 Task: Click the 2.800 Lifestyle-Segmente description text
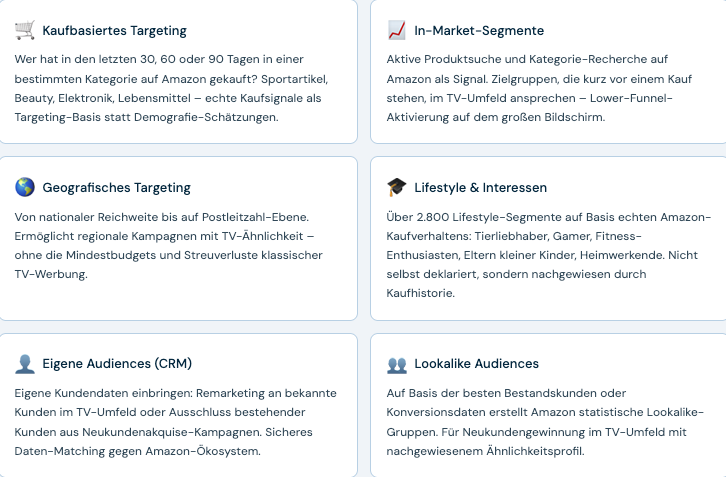point(549,255)
